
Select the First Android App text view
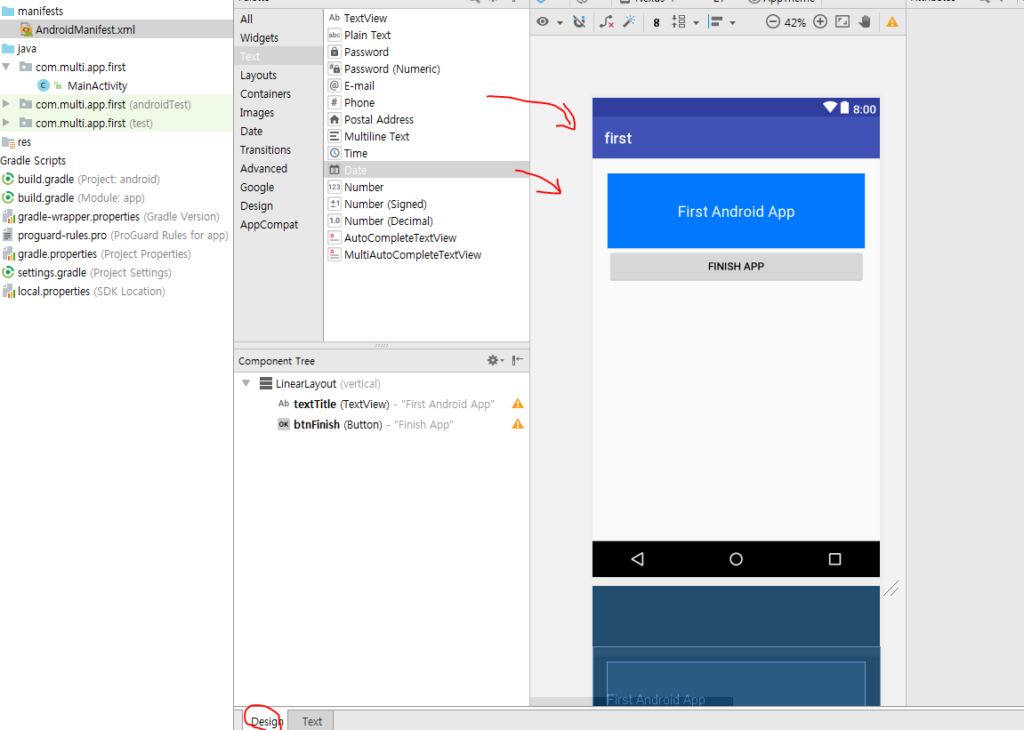tap(735, 211)
